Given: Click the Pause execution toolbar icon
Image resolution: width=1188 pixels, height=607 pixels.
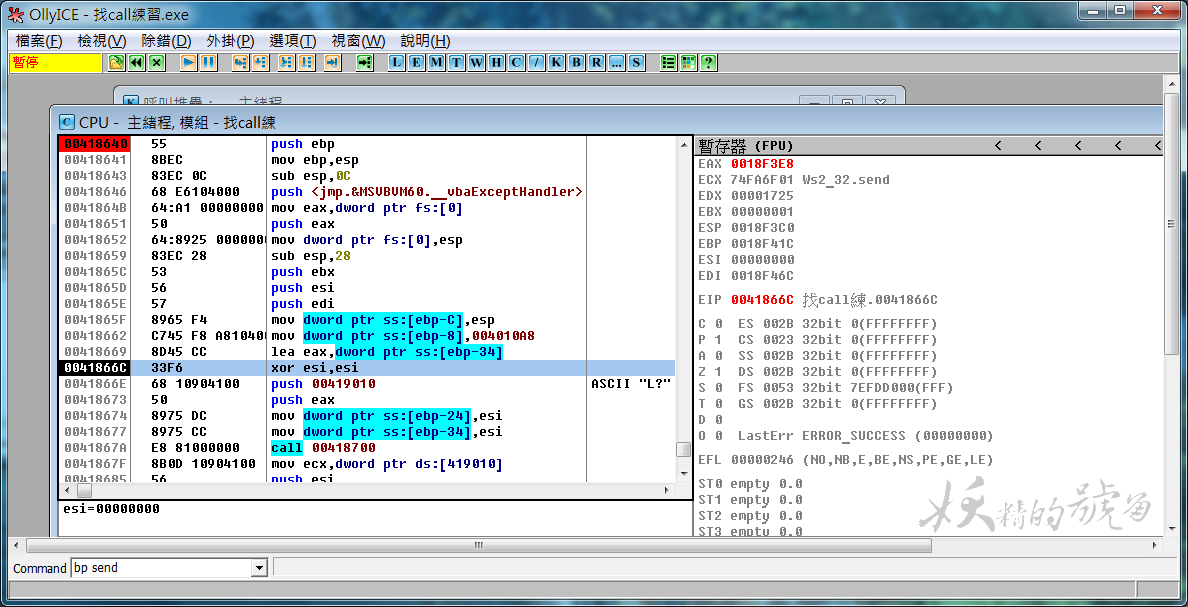Looking at the screenshot, I should (x=208, y=62).
